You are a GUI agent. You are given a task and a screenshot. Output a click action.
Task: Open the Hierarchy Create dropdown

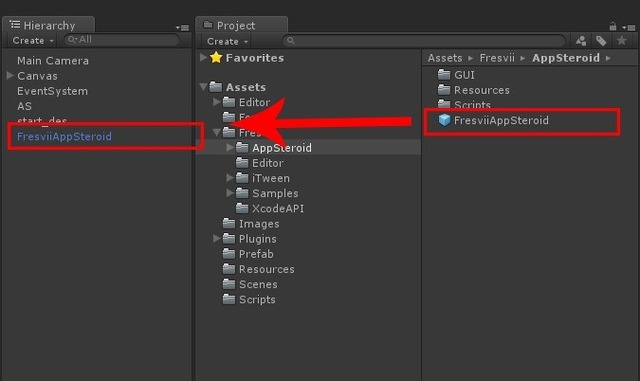click(33, 40)
